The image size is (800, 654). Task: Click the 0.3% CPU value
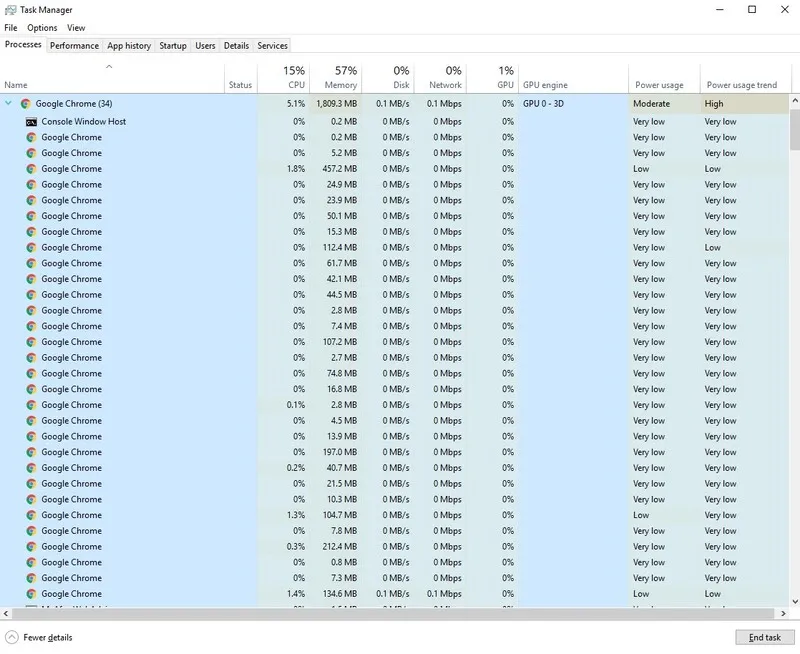[x=296, y=546]
